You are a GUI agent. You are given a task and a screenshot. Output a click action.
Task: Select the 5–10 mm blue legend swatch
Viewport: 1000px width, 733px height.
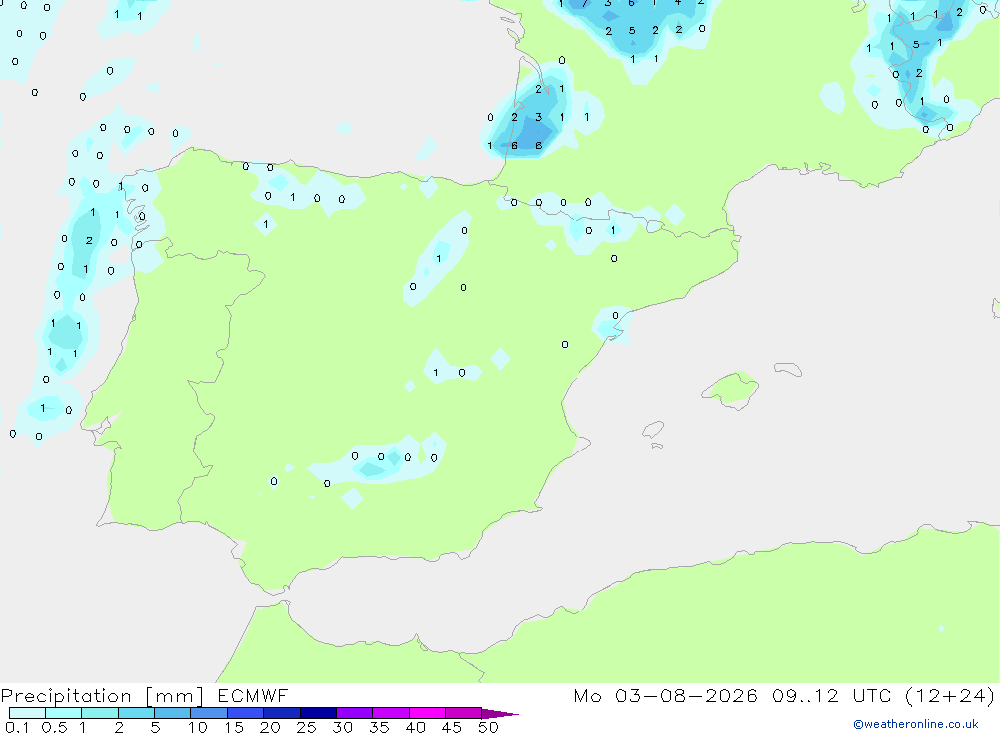[173, 713]
